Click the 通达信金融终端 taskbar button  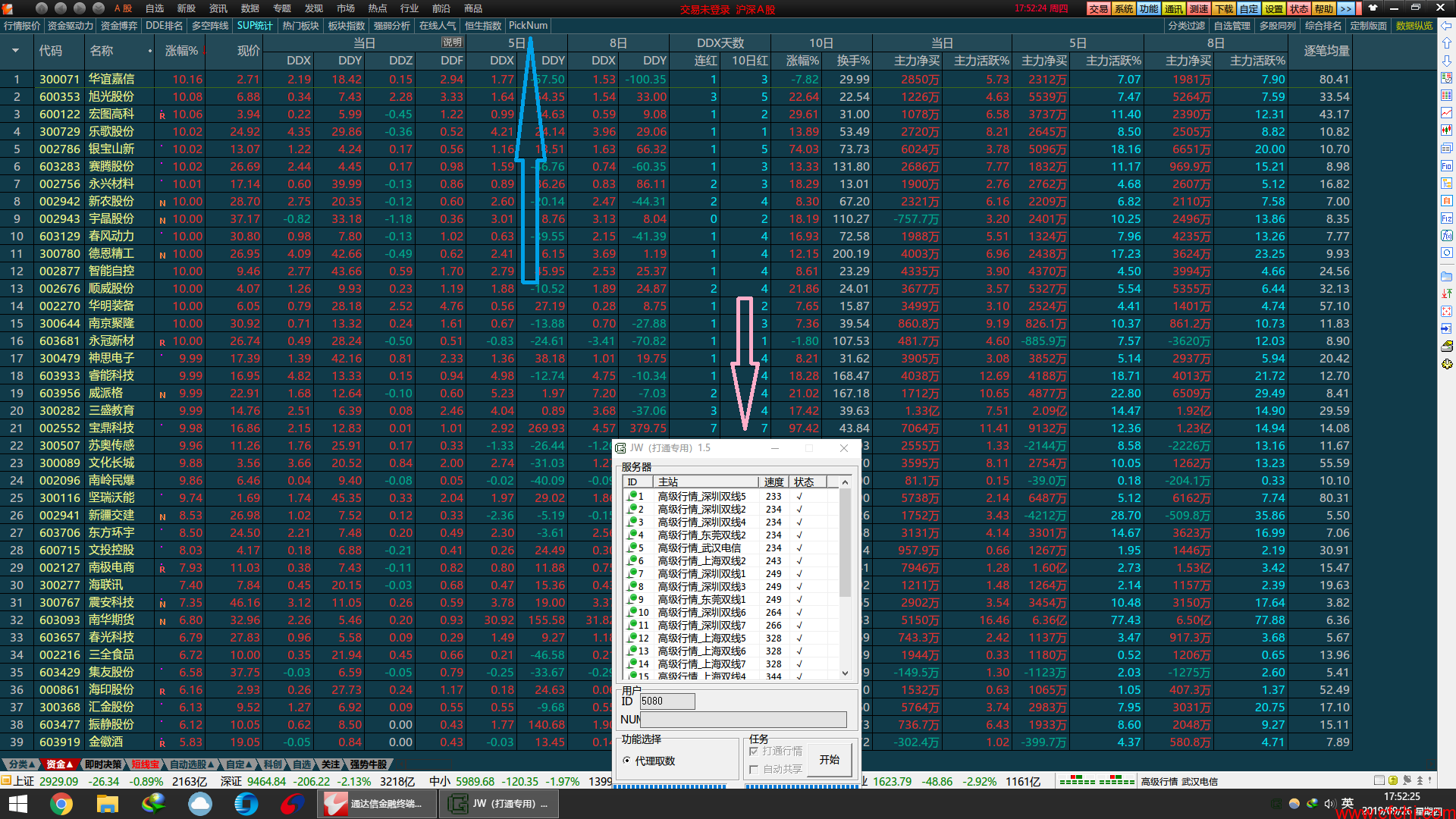pyautogui.click(x=376, y=804)
